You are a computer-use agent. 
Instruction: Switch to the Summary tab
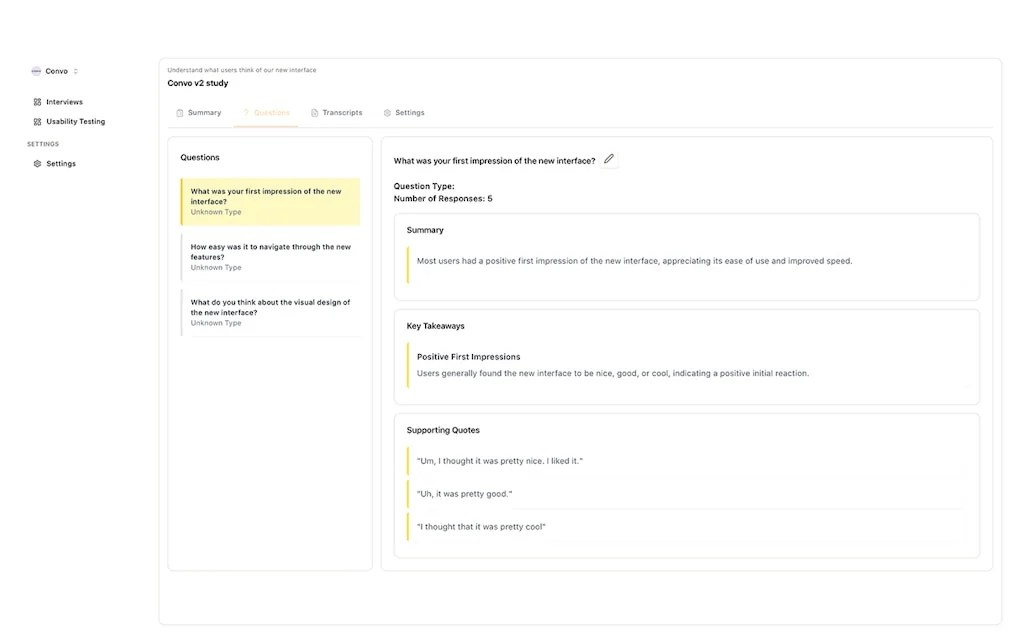coord(204,112)
